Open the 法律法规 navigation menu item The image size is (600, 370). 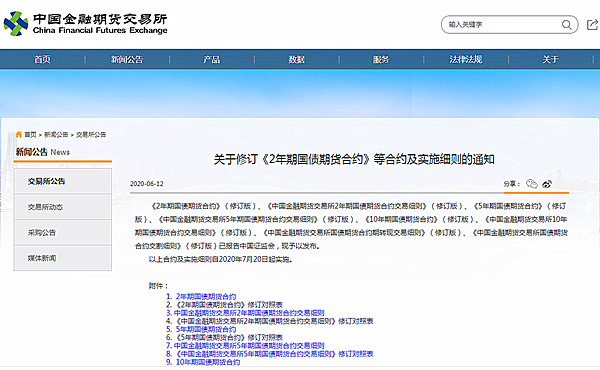click(x=466, y=59)
